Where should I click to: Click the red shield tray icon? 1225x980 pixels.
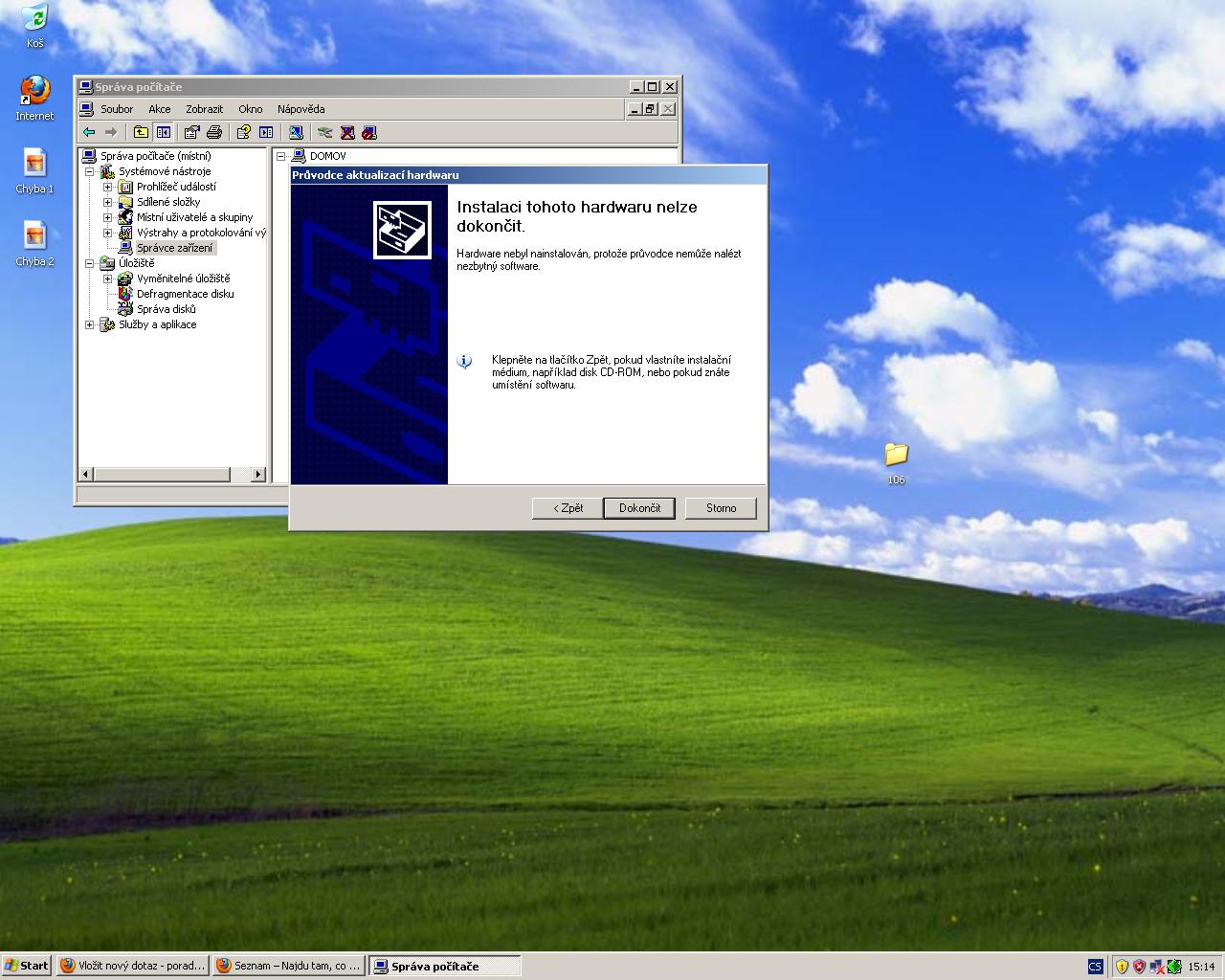(x=1139, y=967)
